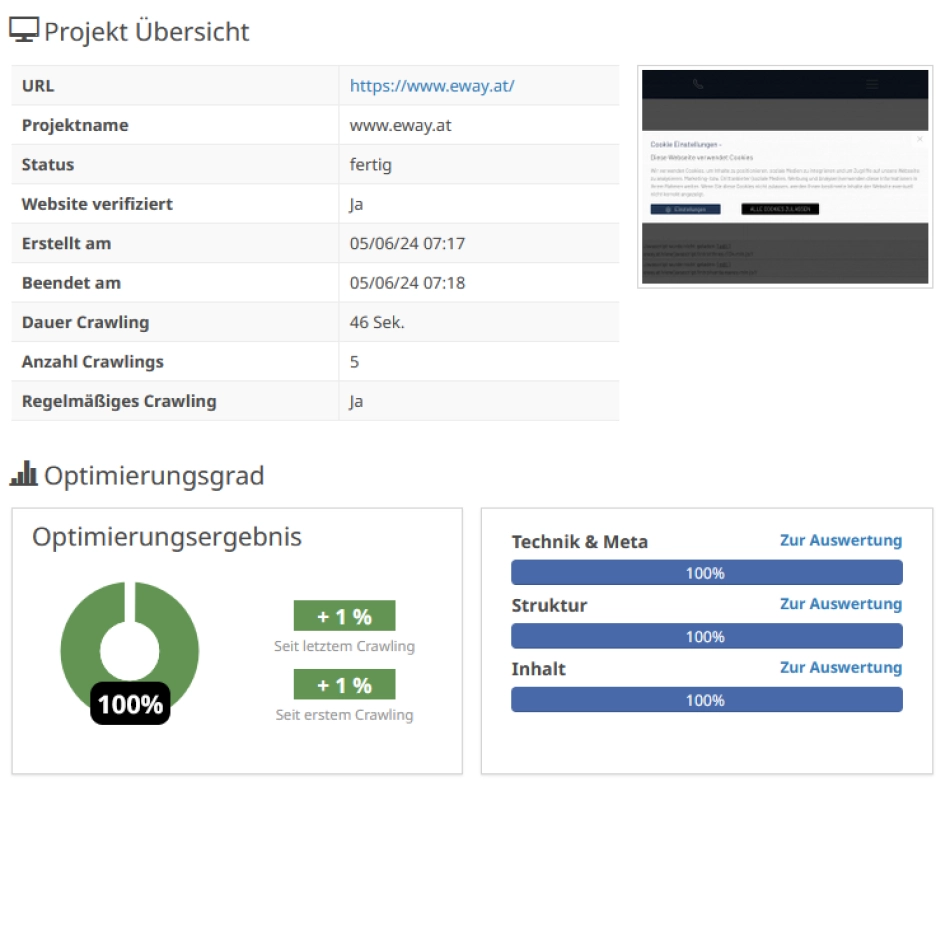Click the Struktur 100% progress bar
The image size is (950, 950).
[x=706, y=636]
